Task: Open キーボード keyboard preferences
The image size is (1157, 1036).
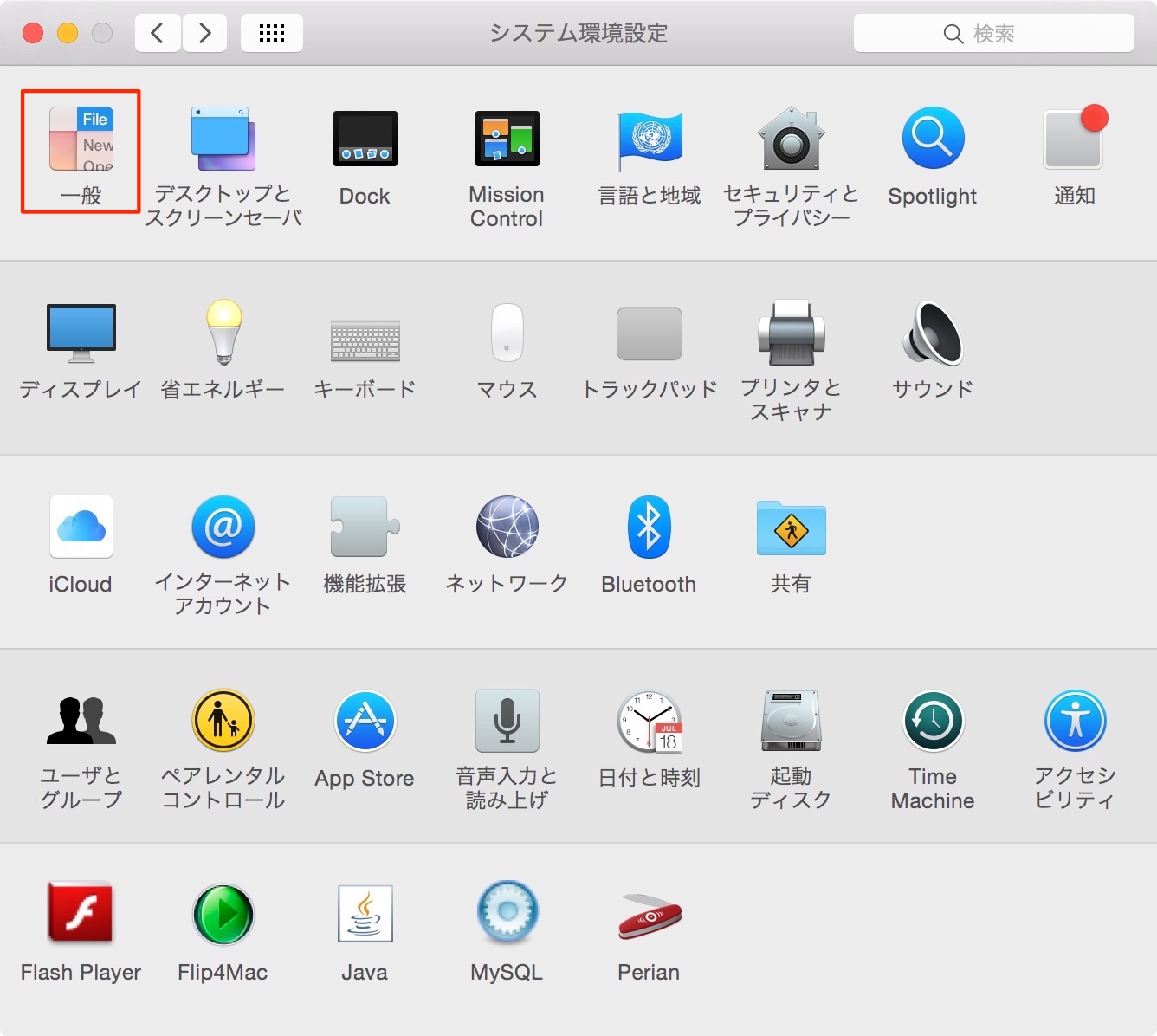Action: pyautogui.click(x=365, y=340)
